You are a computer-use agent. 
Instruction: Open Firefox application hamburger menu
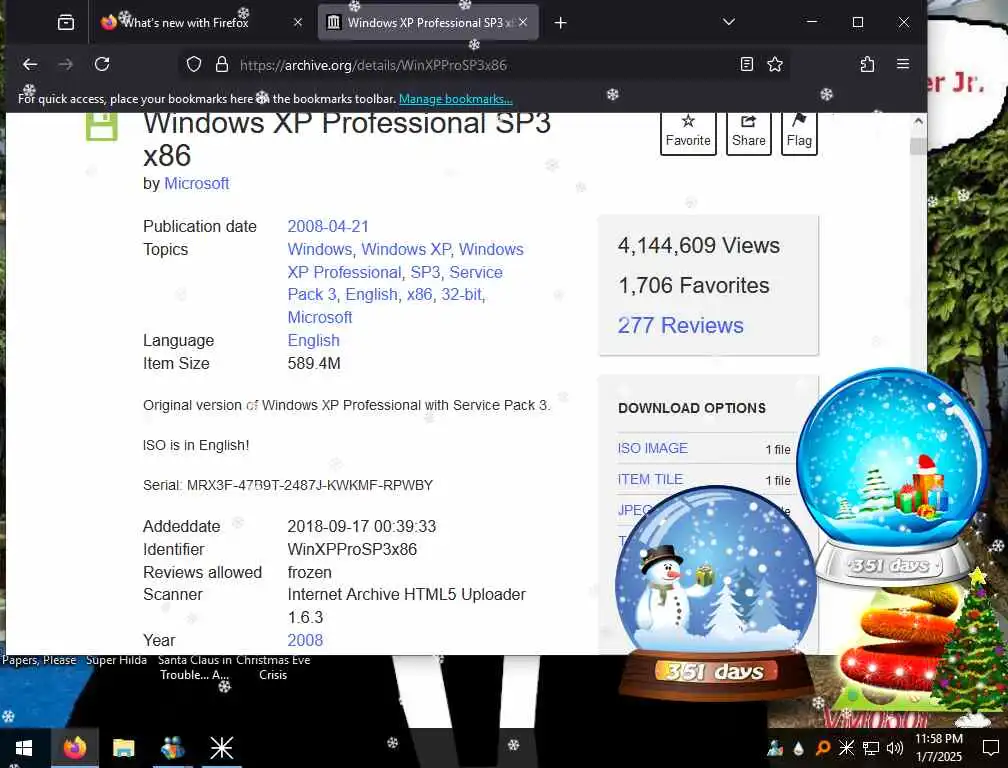pyautogui.click(x=903, y=64)
